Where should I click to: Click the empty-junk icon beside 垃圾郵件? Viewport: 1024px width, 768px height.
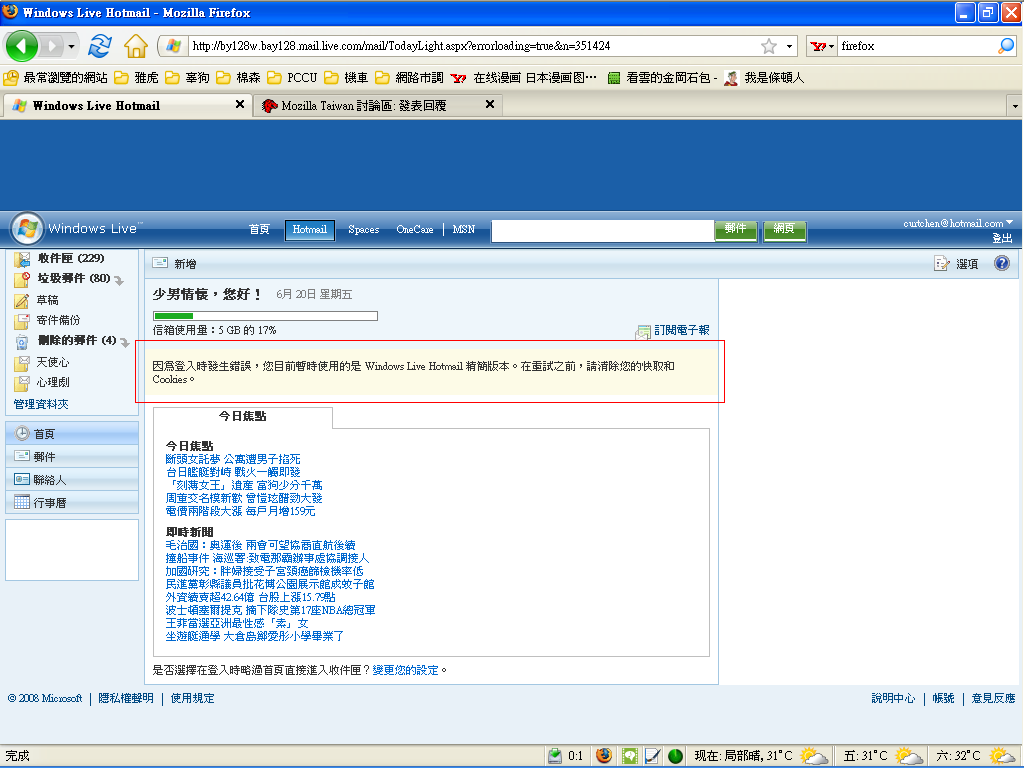coord(119,281)
